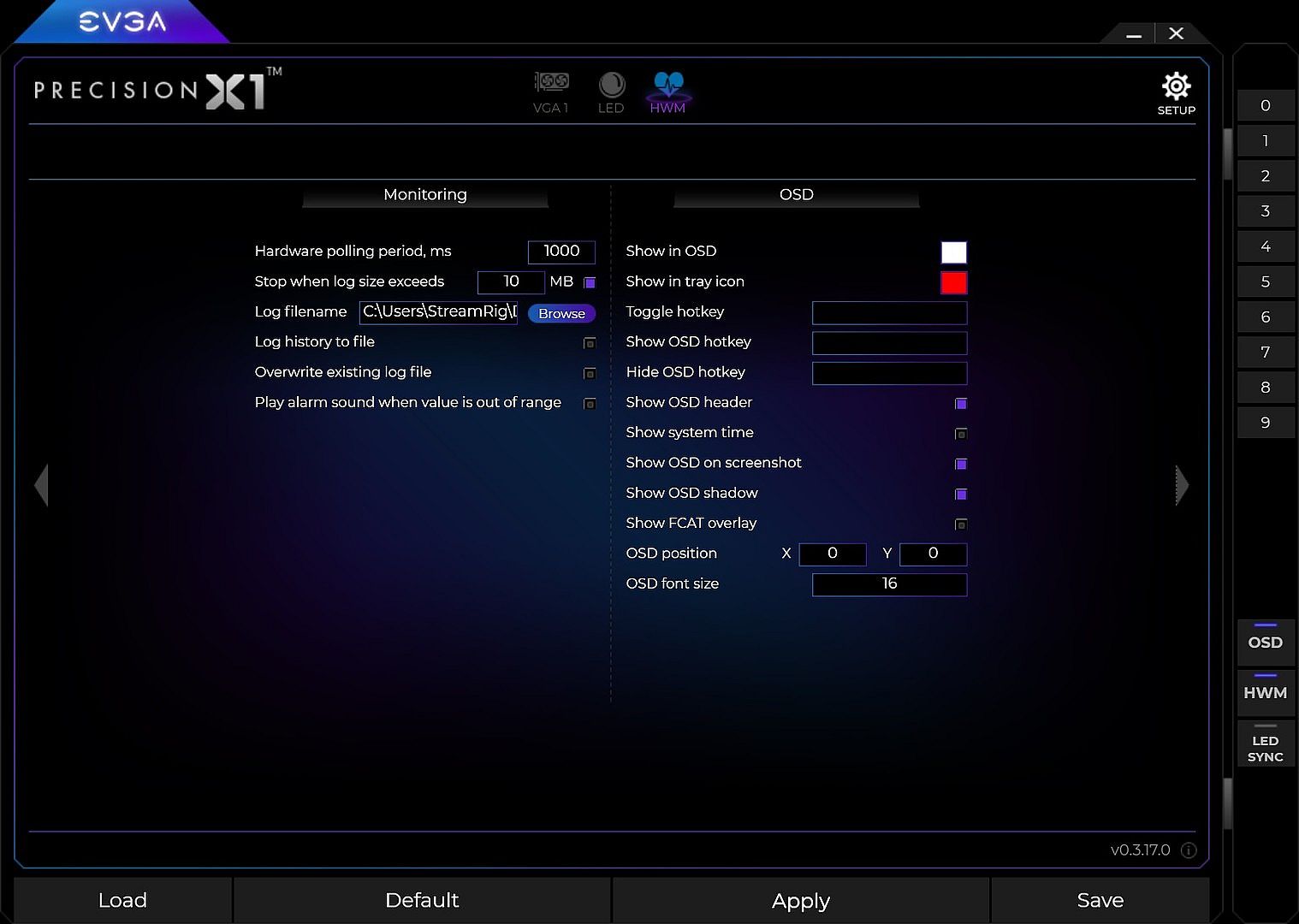Toggle the OSD button in sidebar
This screenshot has height=924, width=1299.
[x=1266, y=643]
